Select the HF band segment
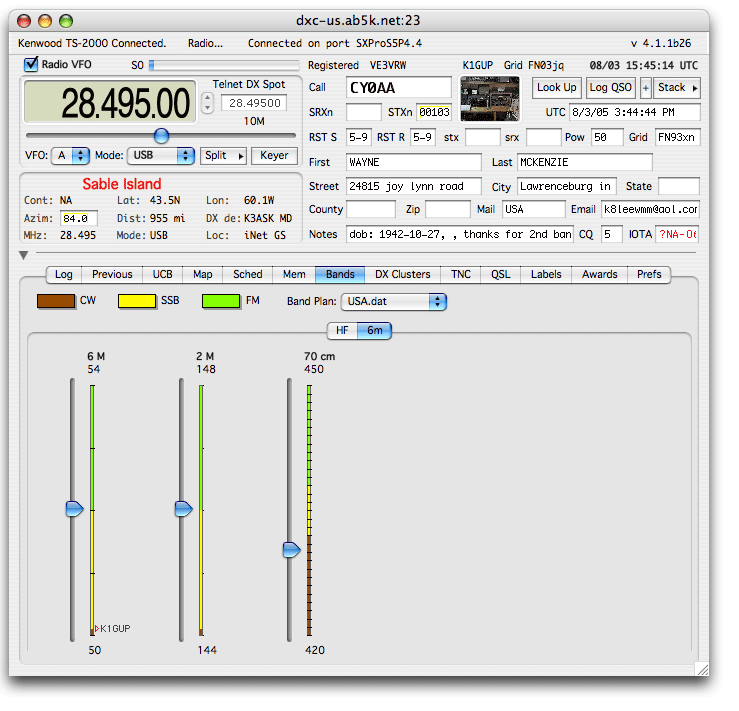The width and height of the screenshot is (739, 711). (x=342, y=330)
